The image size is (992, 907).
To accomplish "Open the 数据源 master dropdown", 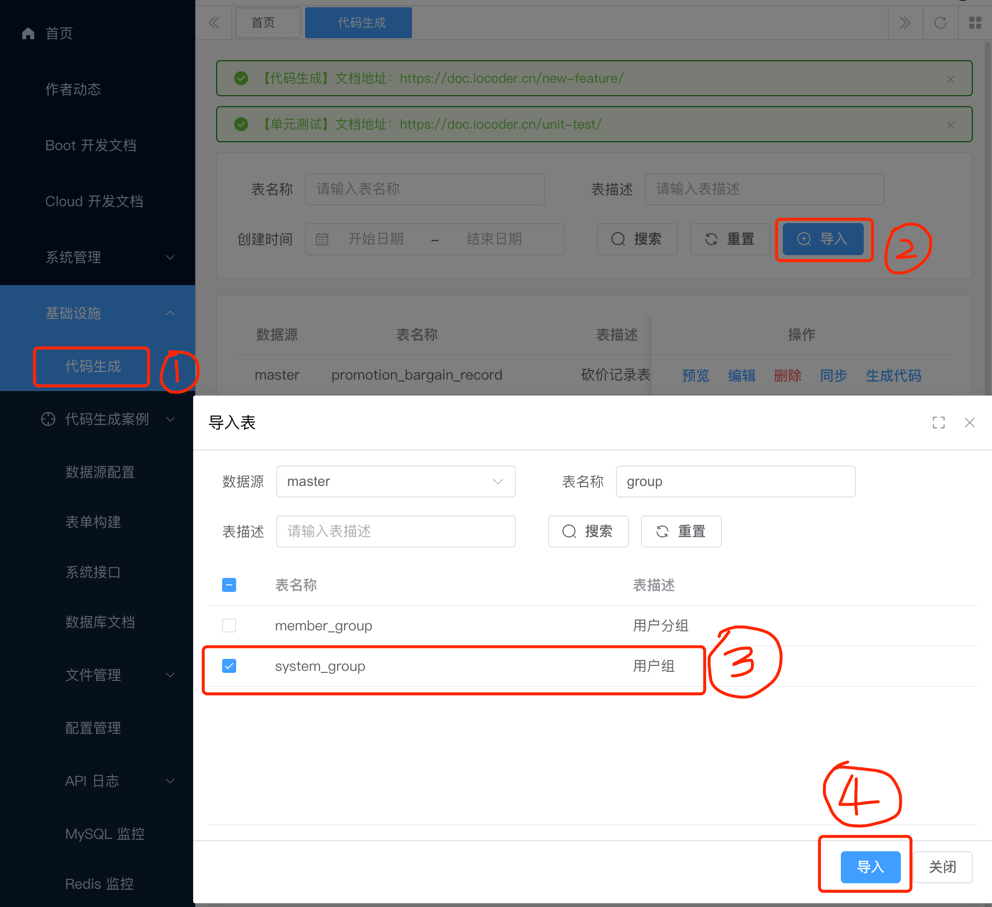I will click(x=395, y=481).
